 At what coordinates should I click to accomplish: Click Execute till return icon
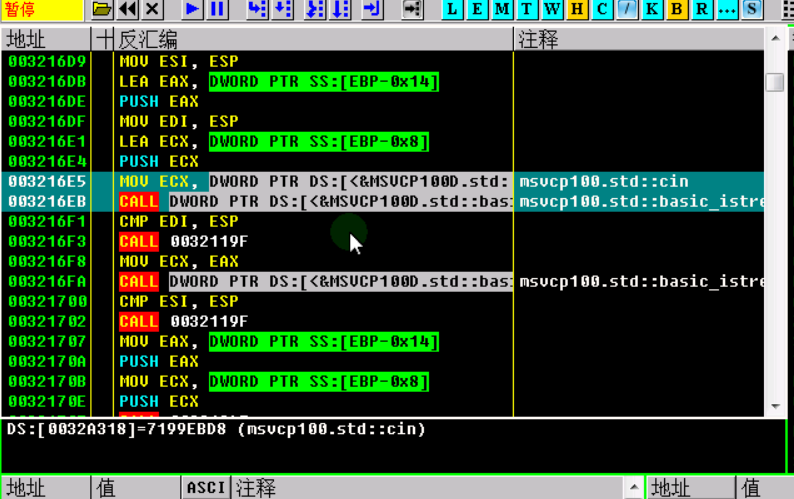(x=372, y=10)
